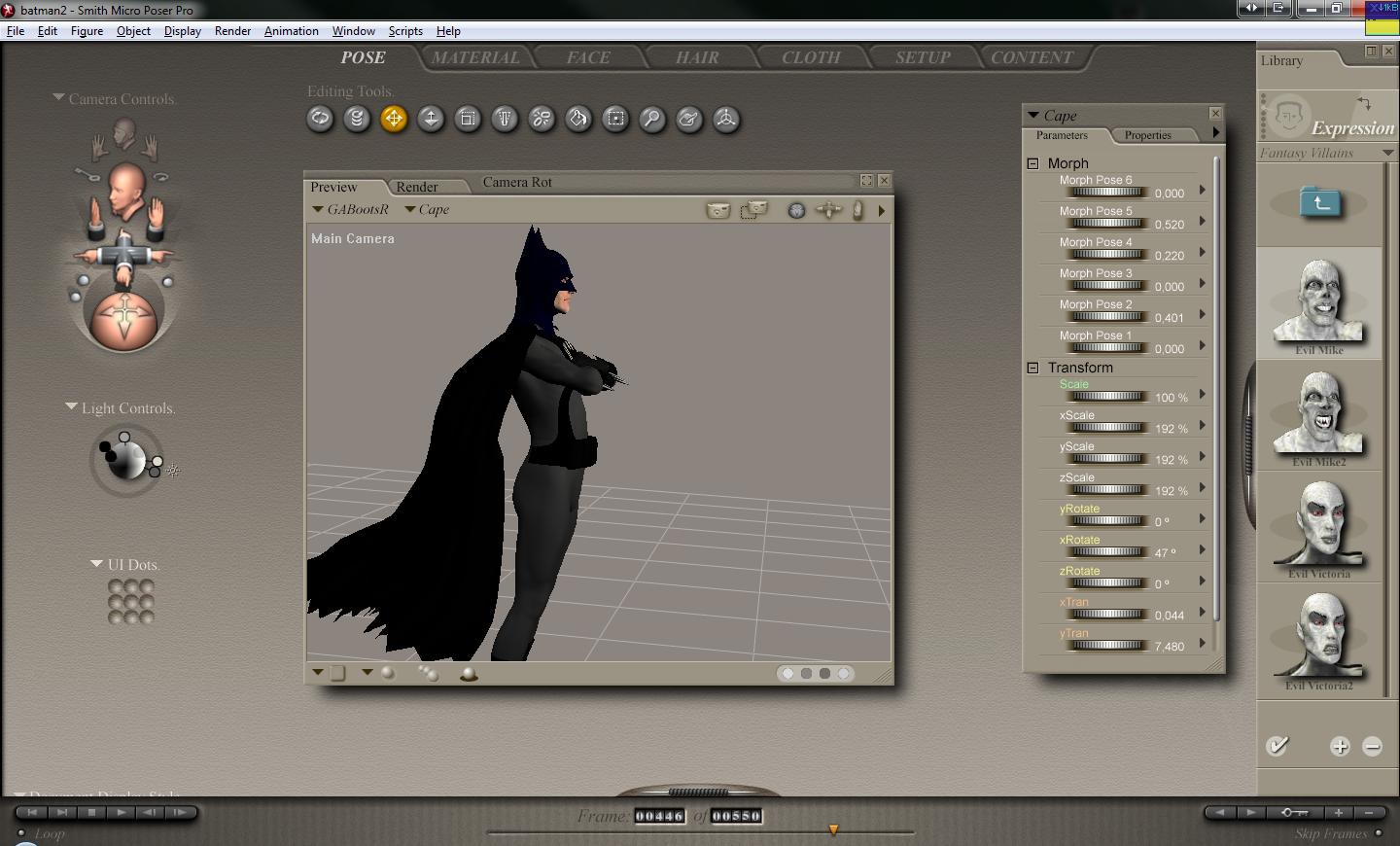The height and width of the screenshot is (846, 1400).
Task: Click the light control sphere
Action: [125, 460]
